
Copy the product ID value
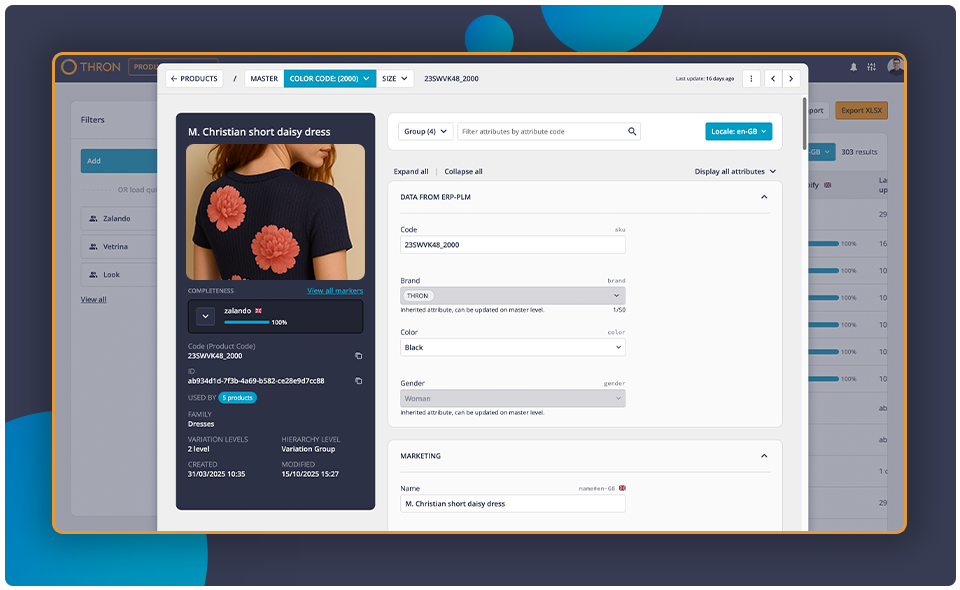(359, 381)
